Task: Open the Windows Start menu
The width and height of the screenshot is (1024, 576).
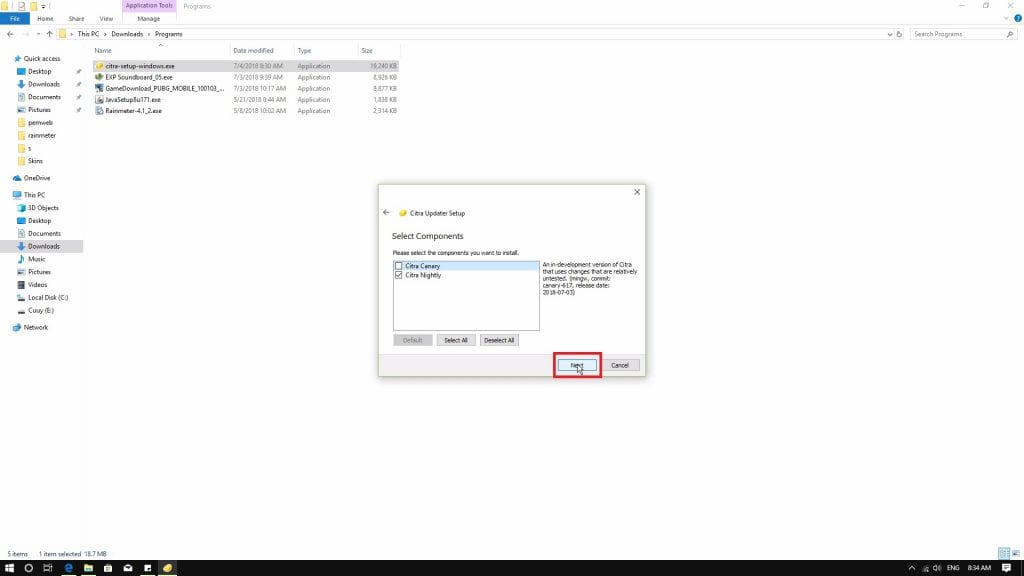Action: [x=9, y=568]
